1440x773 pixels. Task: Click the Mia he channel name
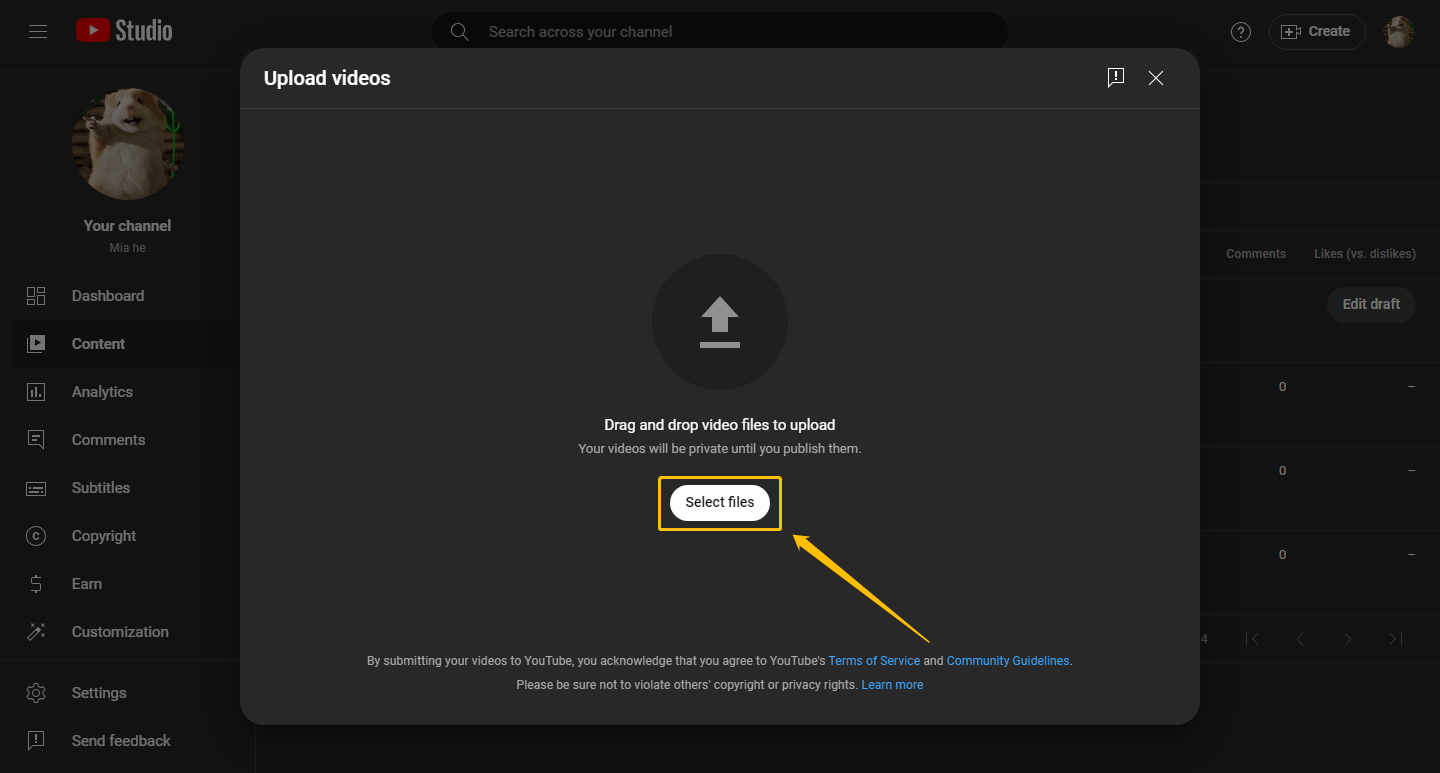128,248
